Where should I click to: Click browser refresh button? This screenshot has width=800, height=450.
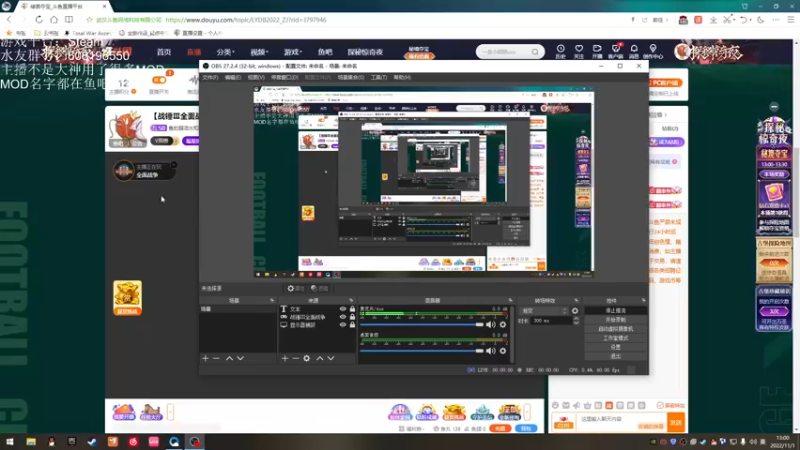pyautogui.click(x=39, y=19)
